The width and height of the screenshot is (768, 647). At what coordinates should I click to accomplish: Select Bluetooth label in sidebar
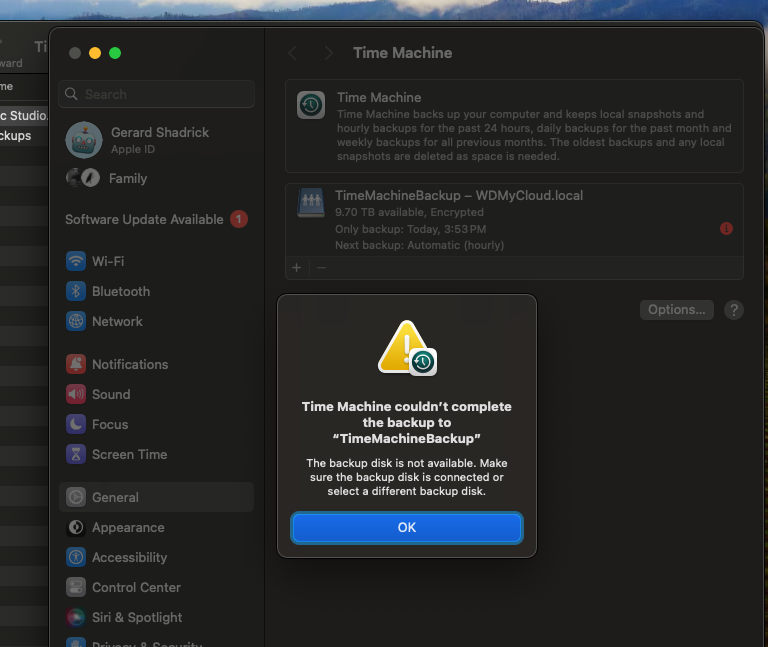click(121, 291)
